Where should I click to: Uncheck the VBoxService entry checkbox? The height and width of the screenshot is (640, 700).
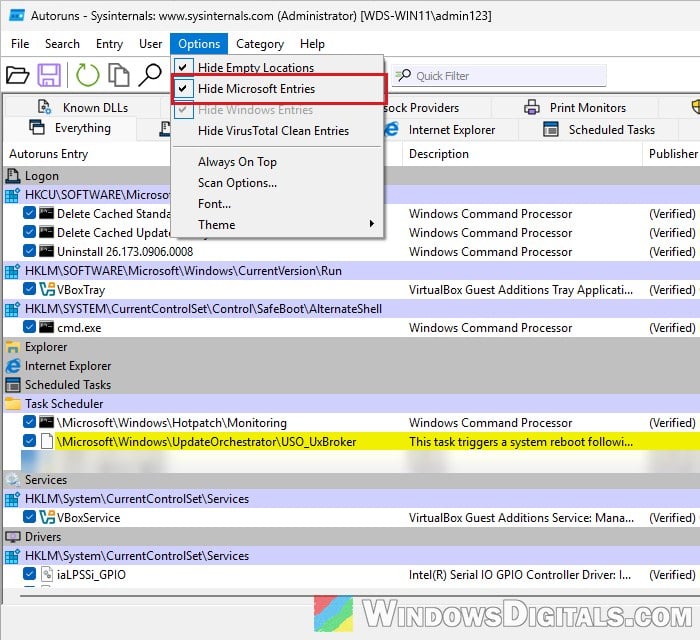(x=29, y=516)
